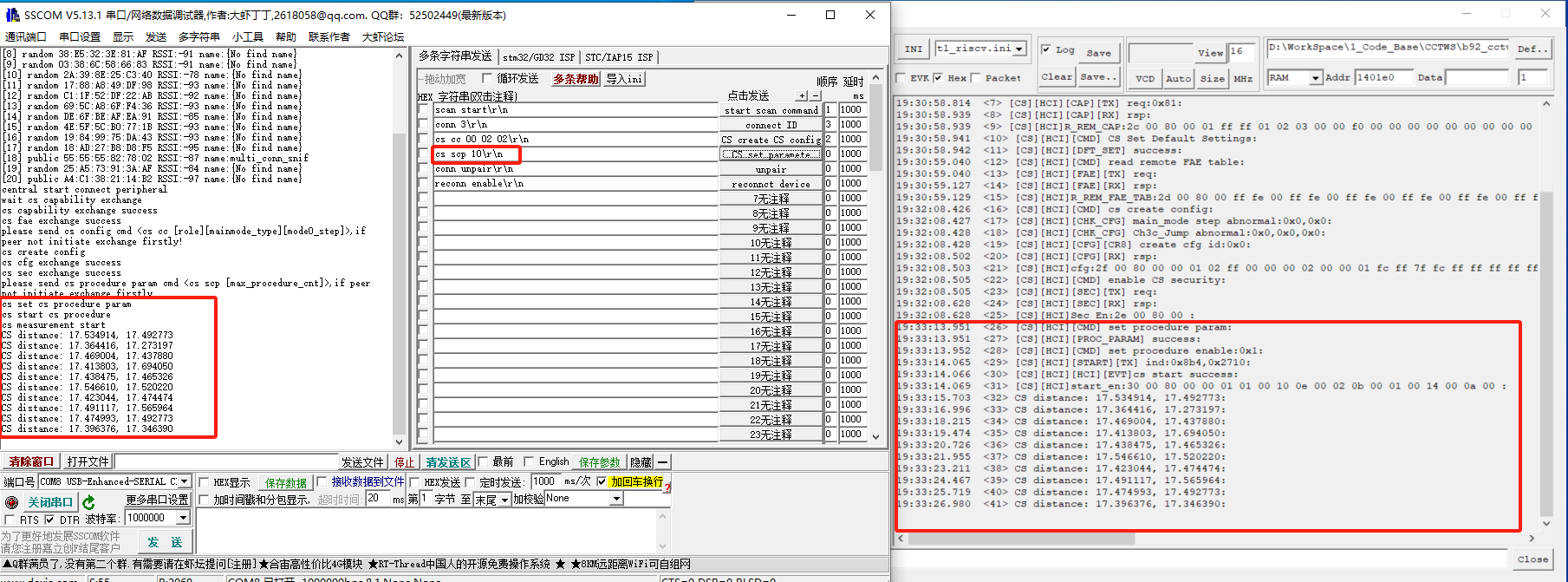The height and width of the screenshot is (582, 1568).
Task: Toggle the 接收数据到文件 checkbox
Action: pyautogui.click(x=322, y=481)
